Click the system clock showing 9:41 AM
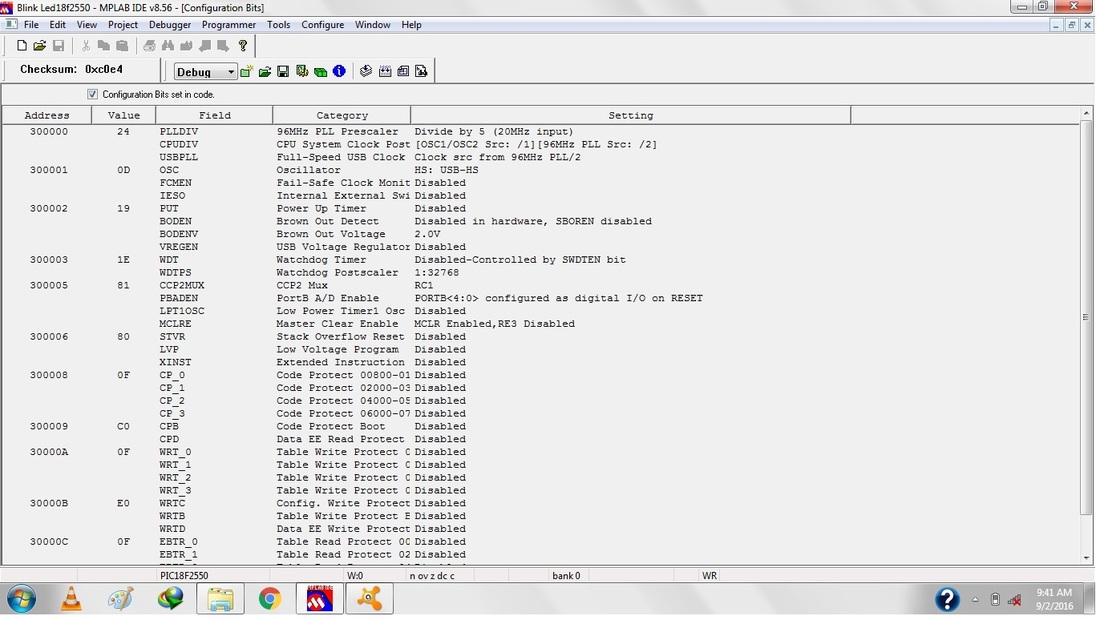 click(1054, 600)
